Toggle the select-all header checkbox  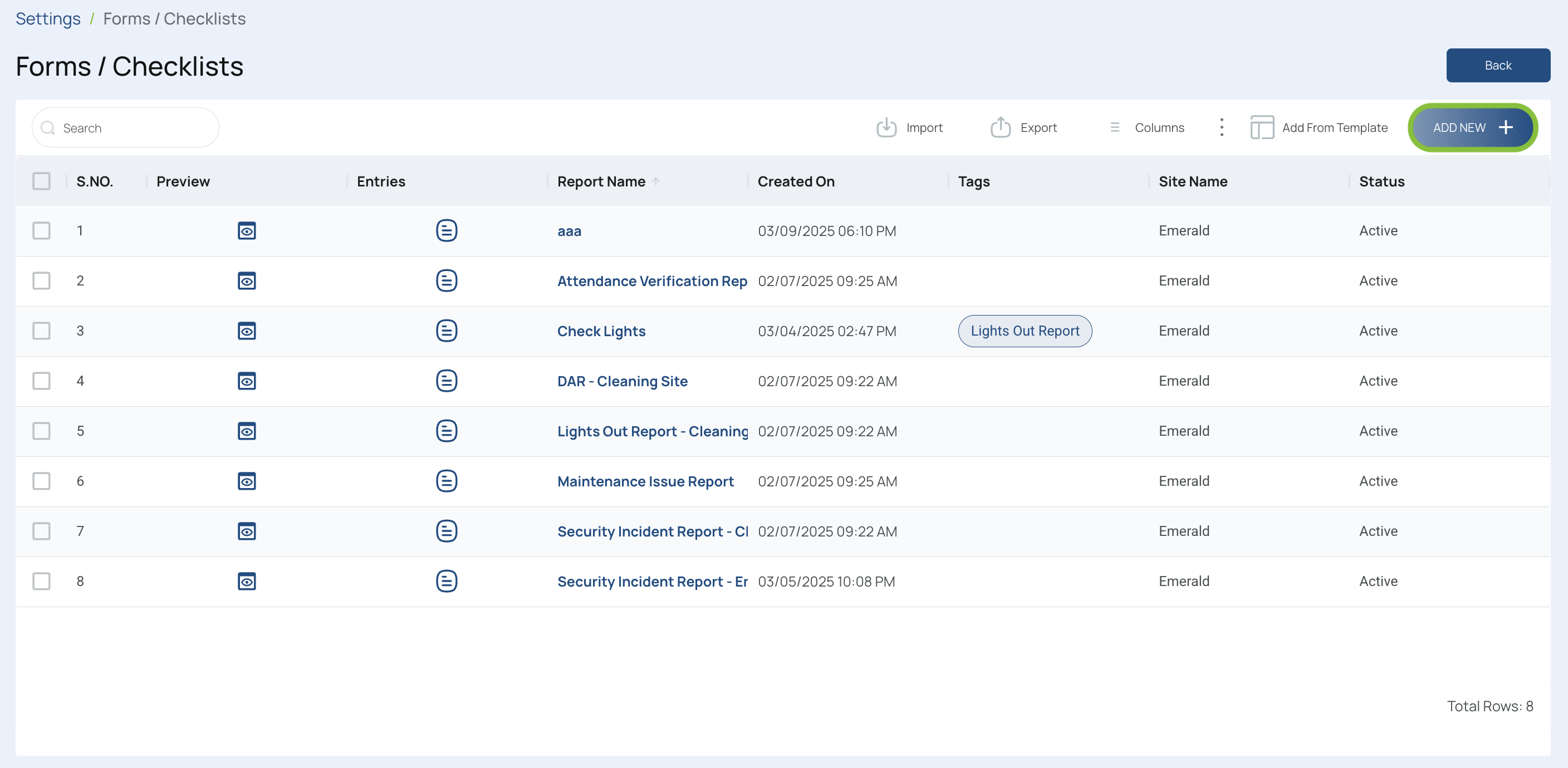[x=41, y=181]
